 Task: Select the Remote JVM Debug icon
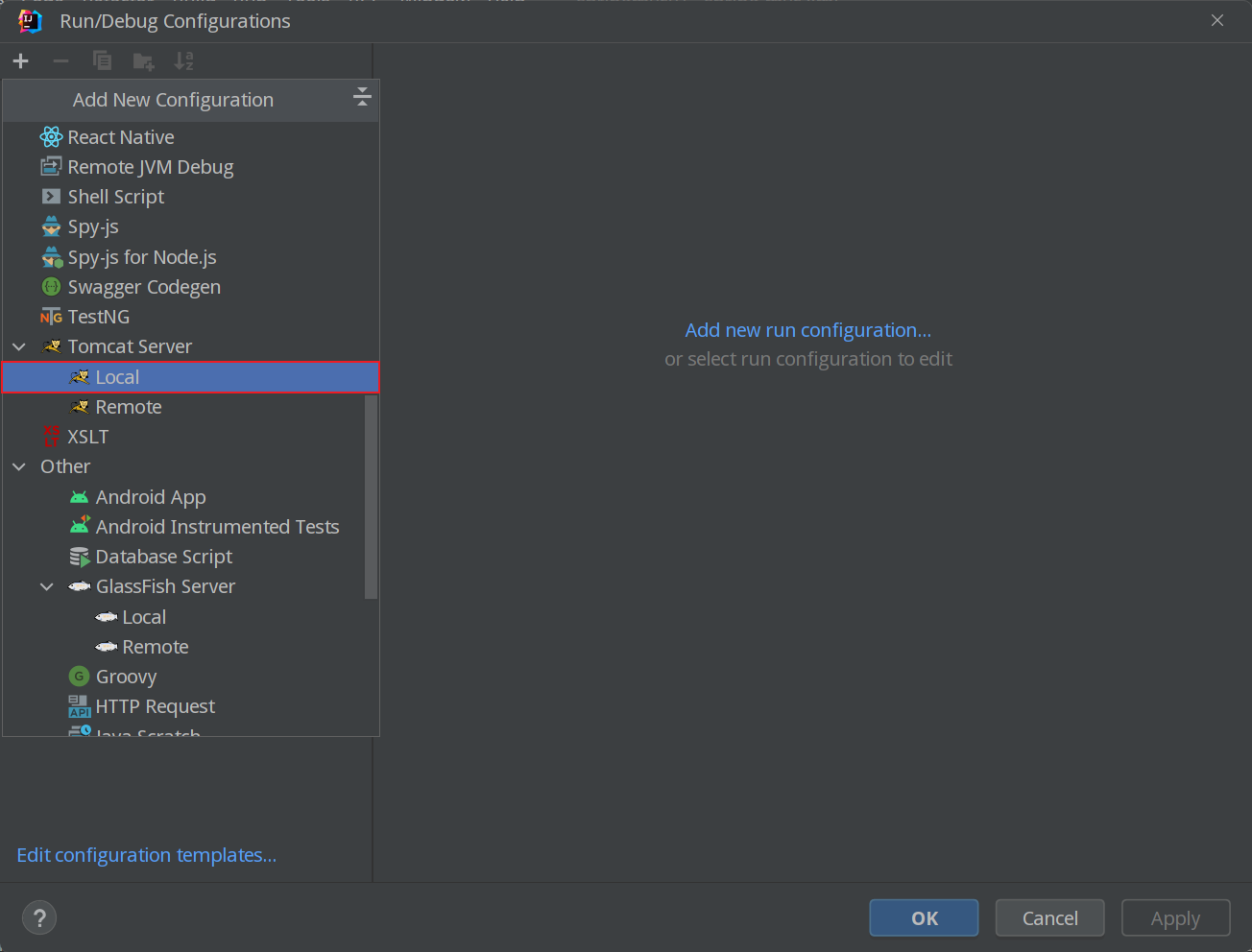click(51, 167)
